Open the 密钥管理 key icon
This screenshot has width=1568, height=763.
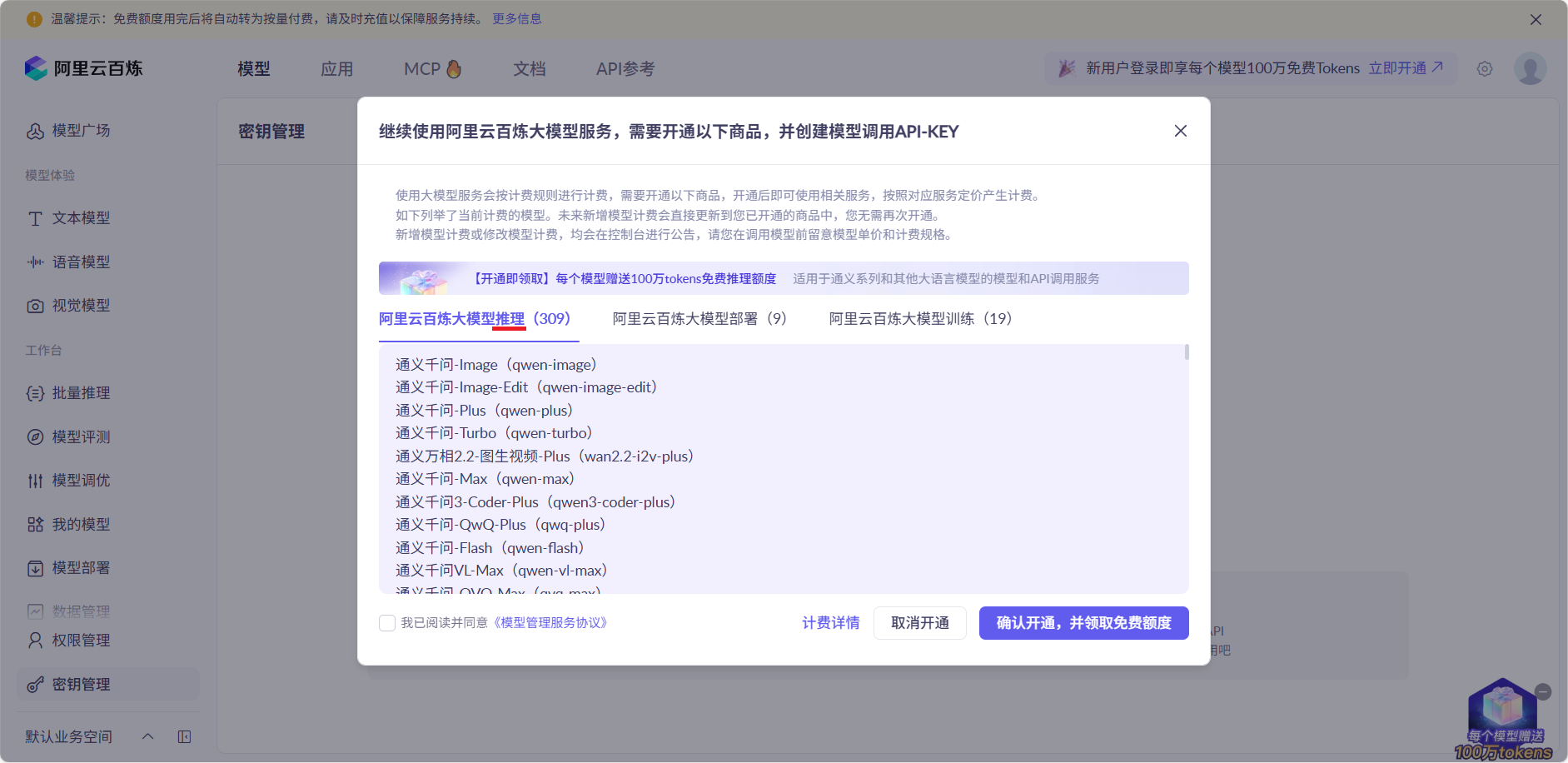pyautogui.click(x=34, y=684)
